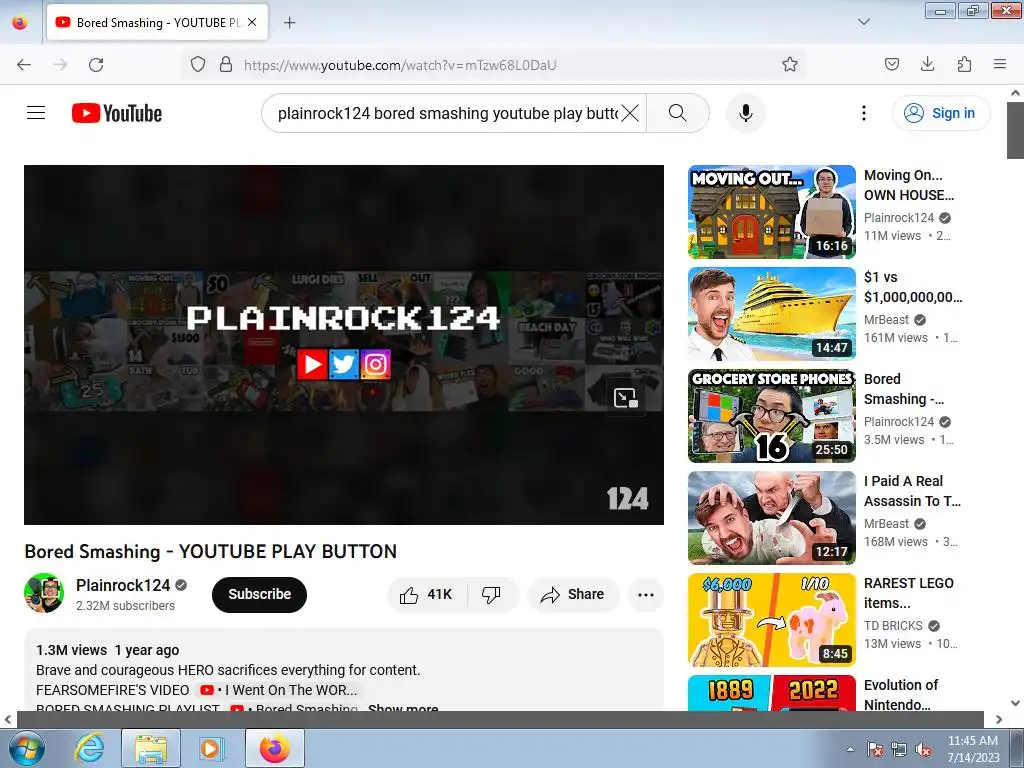Screen dimensions: 1024x768
Task: Click the Sign in button
Action: pos(940,113)
